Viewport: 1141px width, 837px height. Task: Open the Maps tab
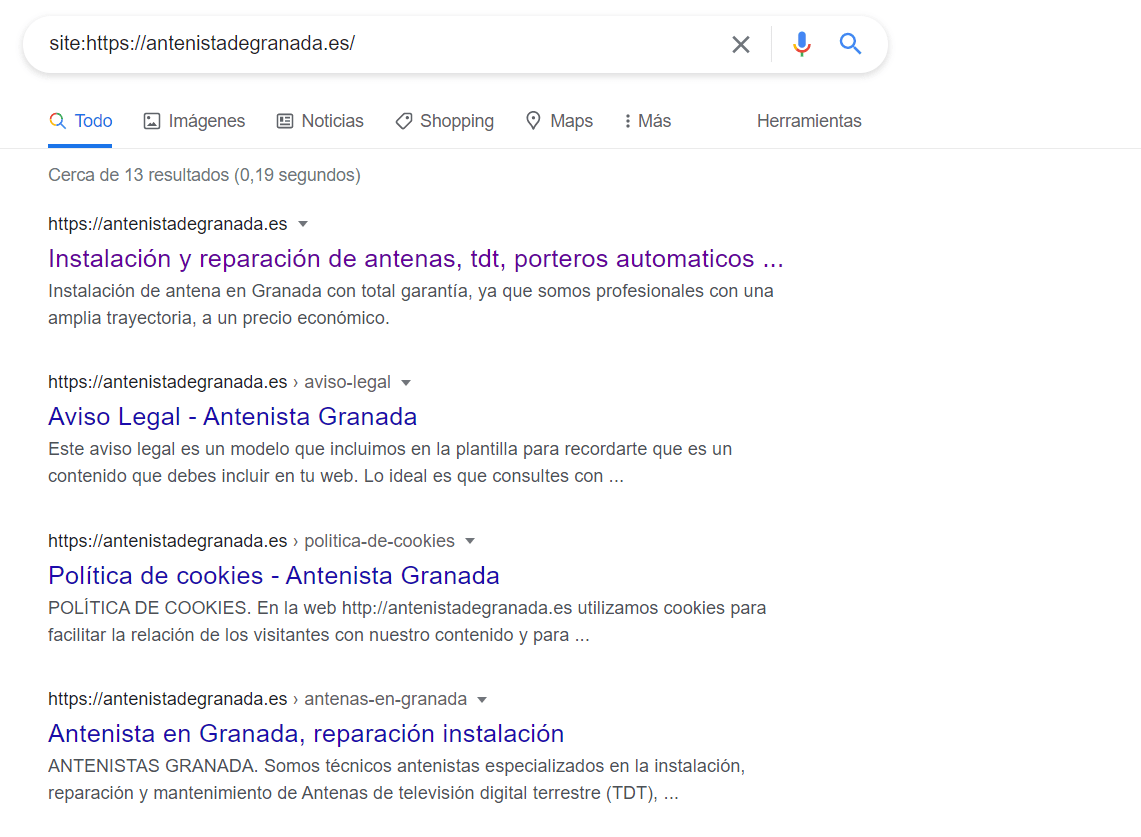559,121
